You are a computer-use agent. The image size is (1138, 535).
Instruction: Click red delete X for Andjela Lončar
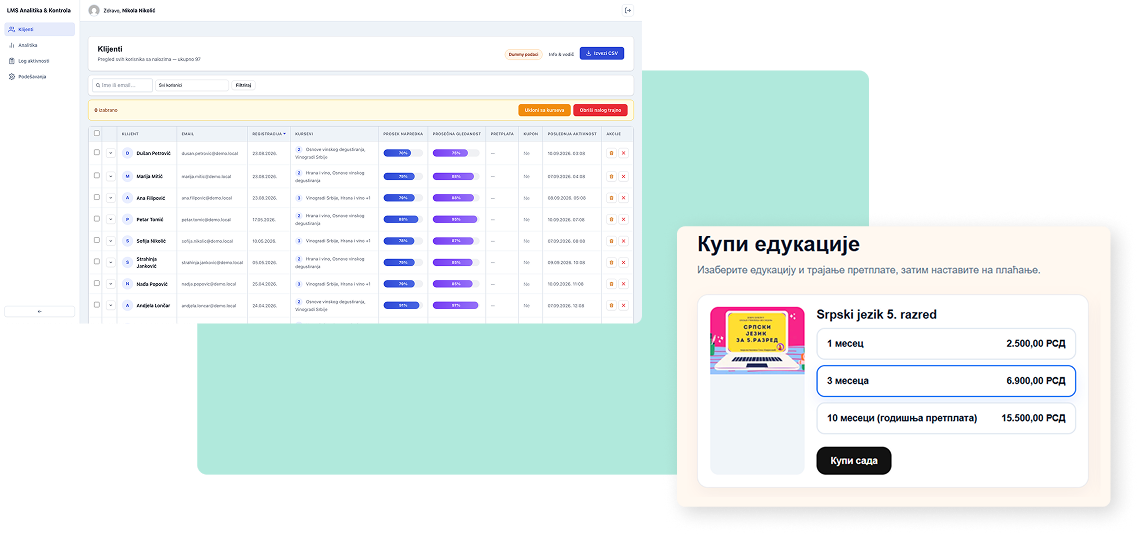pos(623,306)
